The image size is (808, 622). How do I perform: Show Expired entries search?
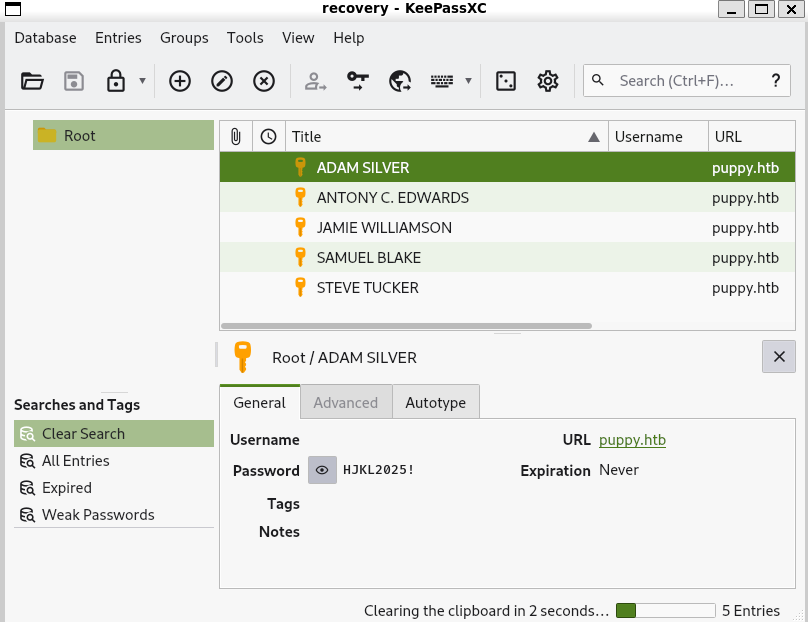[x=114, y=487]
